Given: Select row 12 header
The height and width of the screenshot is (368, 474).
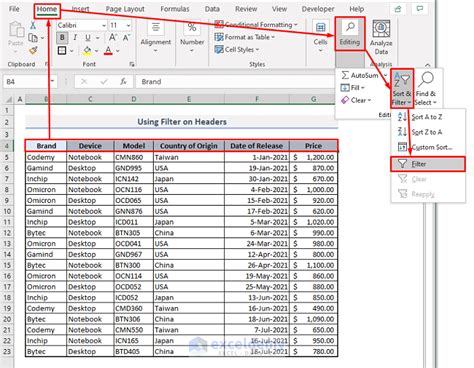Looking at the screenshot, I should [7, 233].
